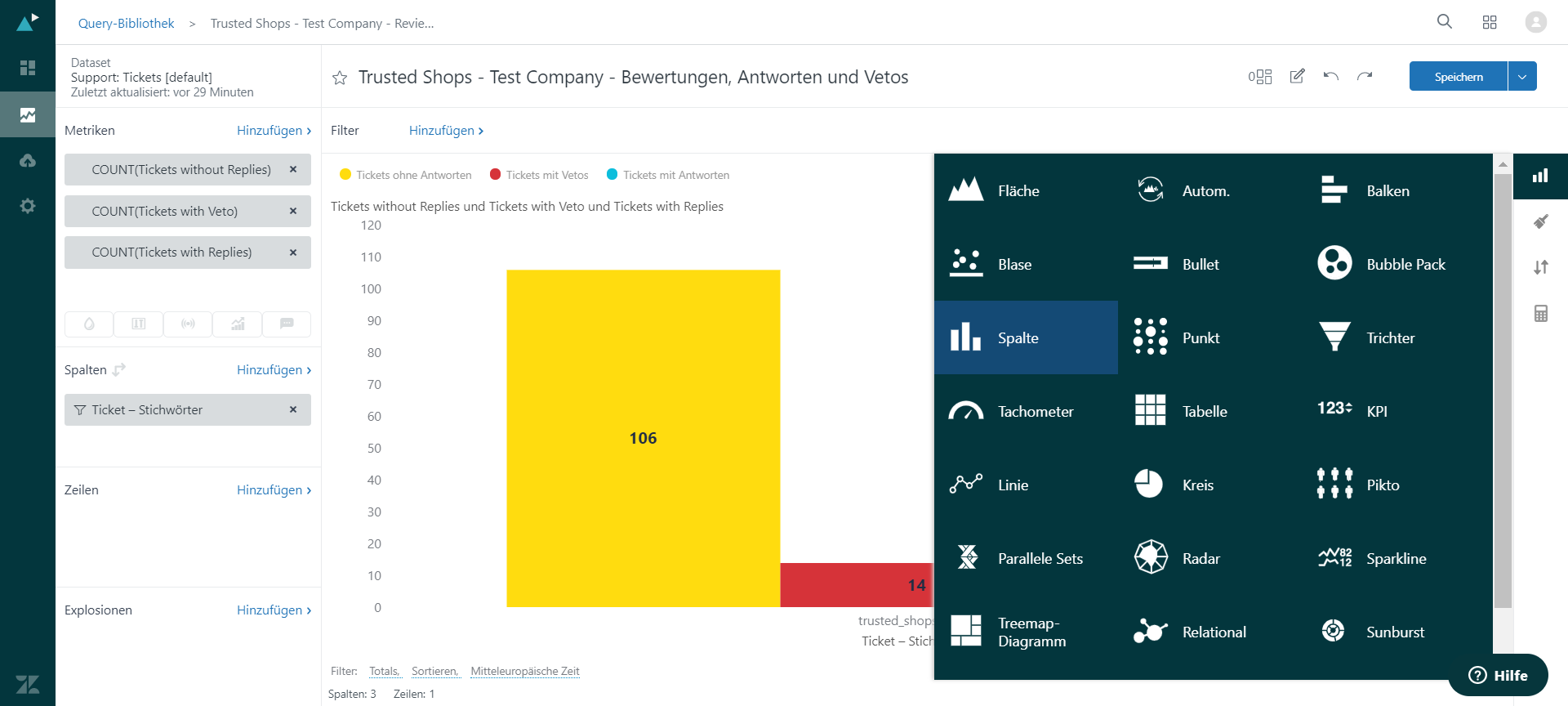Viewport: 1568px width, 706px height.
Task: Select the Trichter funnel chart type
Action: click(1395, 337)
